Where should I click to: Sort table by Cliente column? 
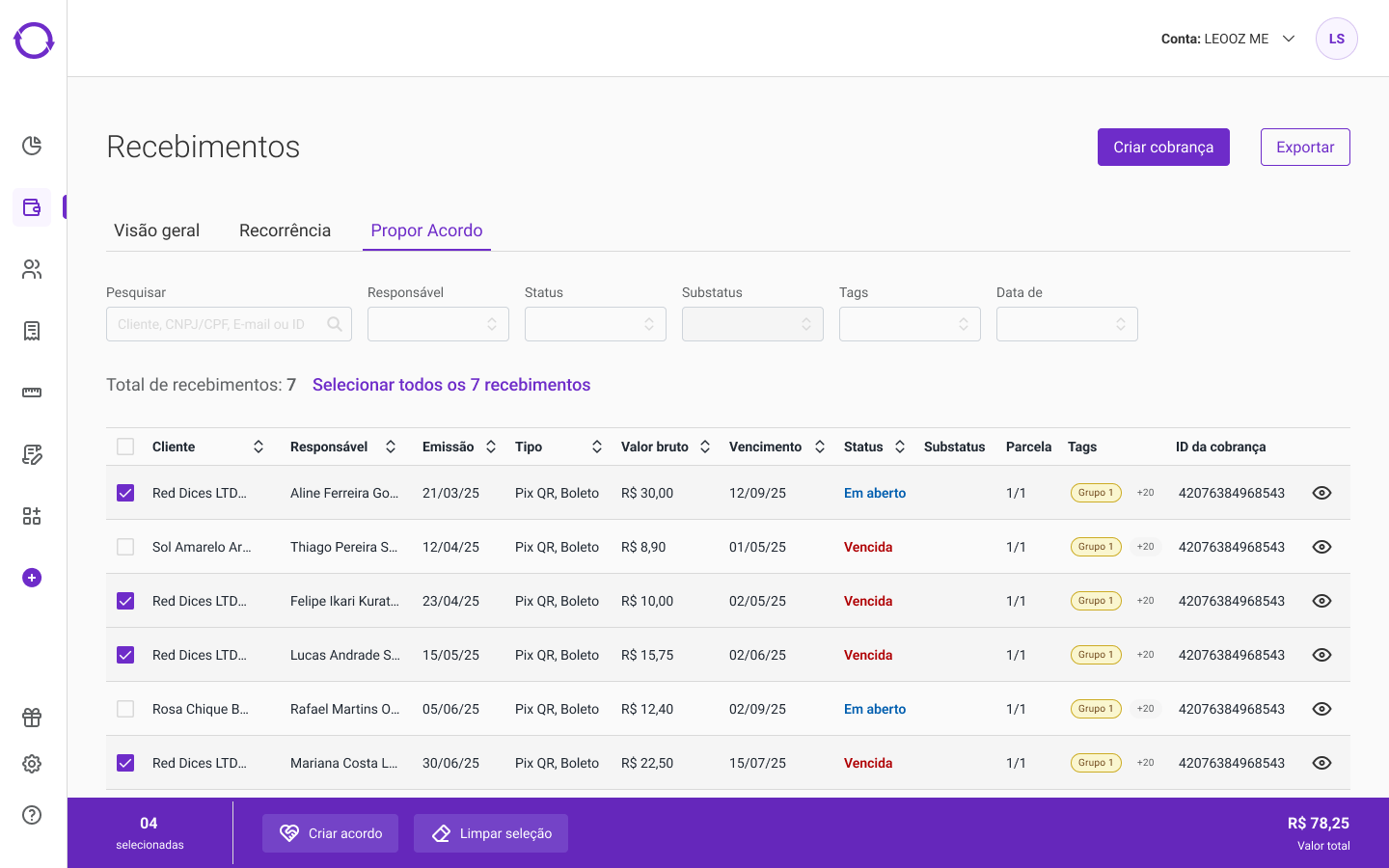point(259,447)
